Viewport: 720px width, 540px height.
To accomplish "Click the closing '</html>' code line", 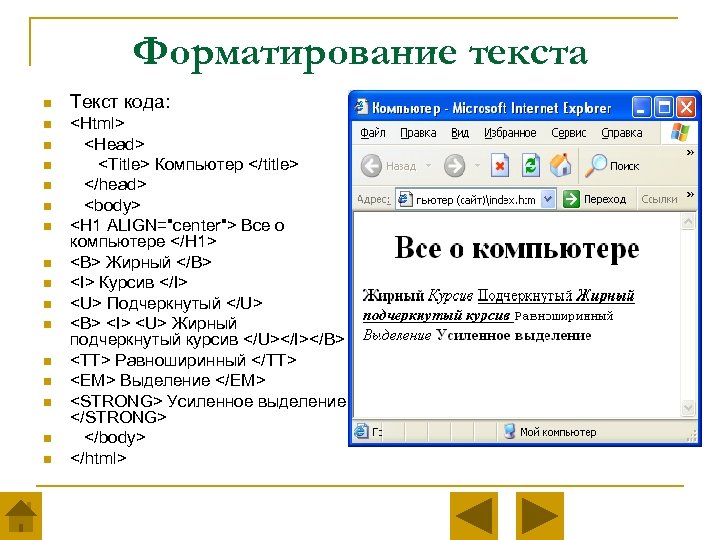I will point(98,458).
